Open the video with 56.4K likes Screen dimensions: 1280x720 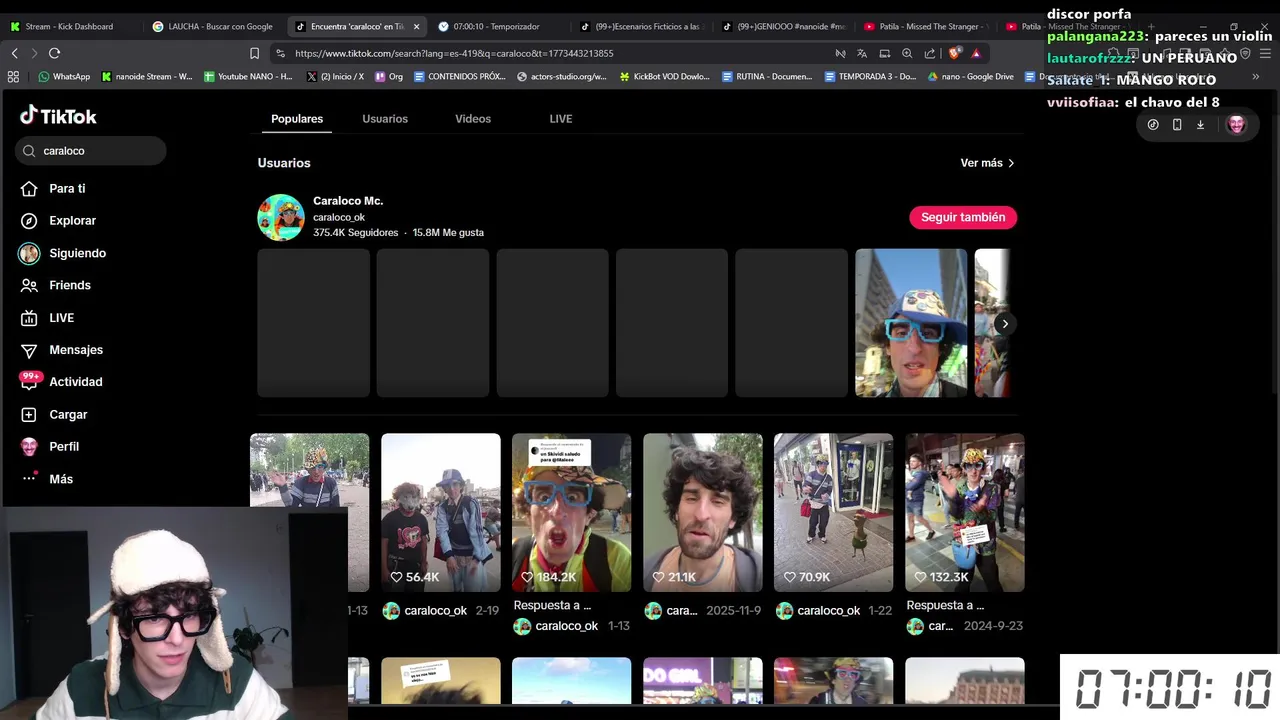tap(441, 512)
